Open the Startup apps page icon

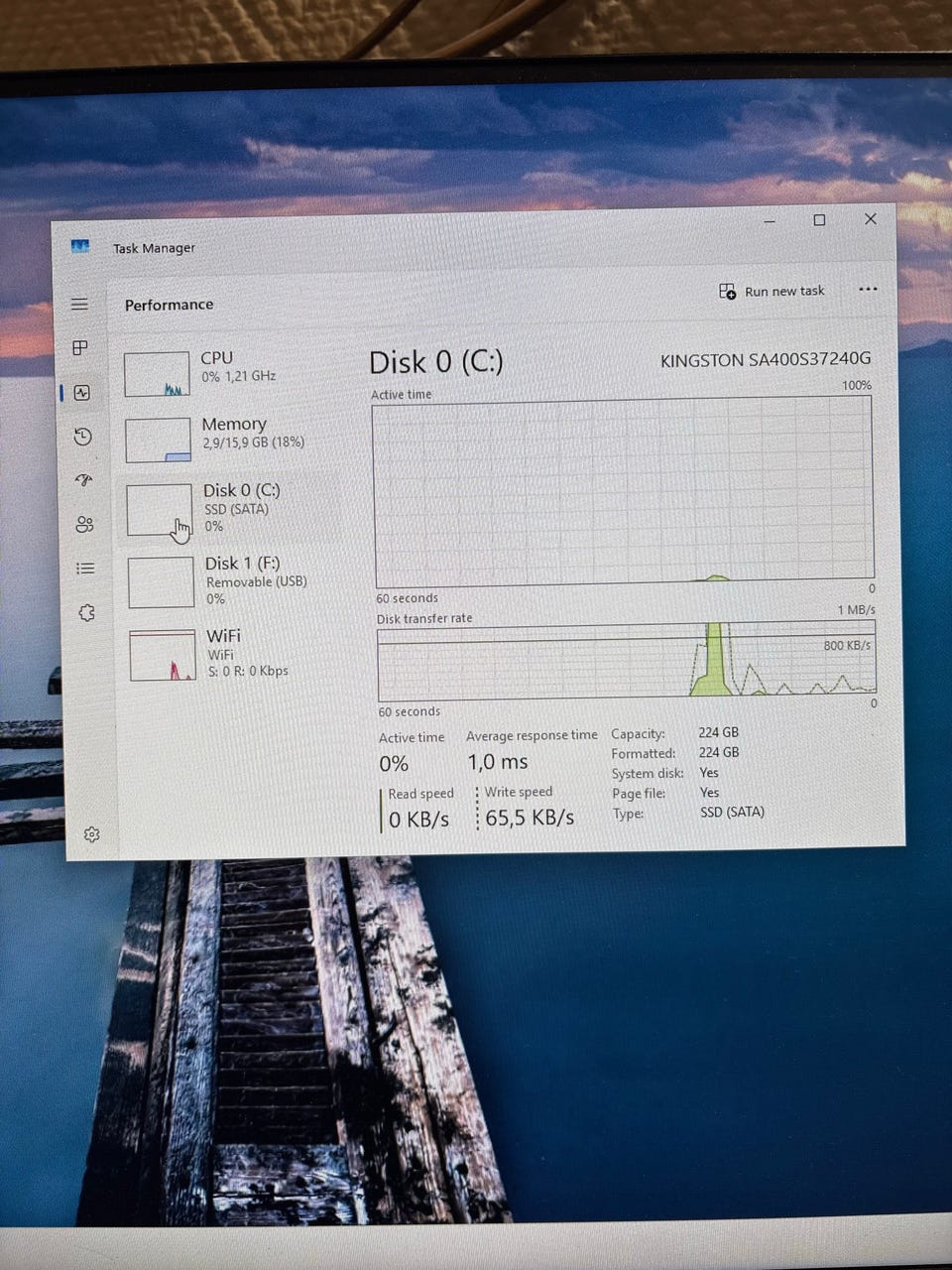[83, 480]
